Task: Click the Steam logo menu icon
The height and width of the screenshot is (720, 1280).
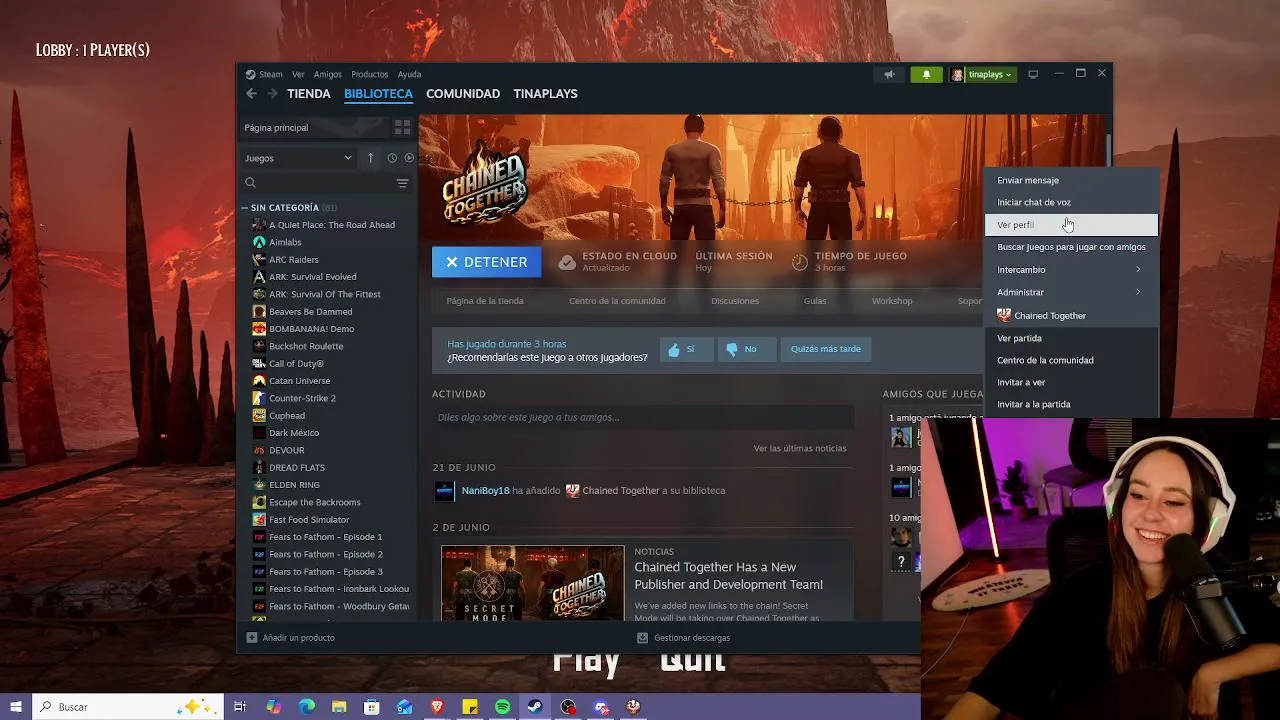Action: tap(251, 74)
